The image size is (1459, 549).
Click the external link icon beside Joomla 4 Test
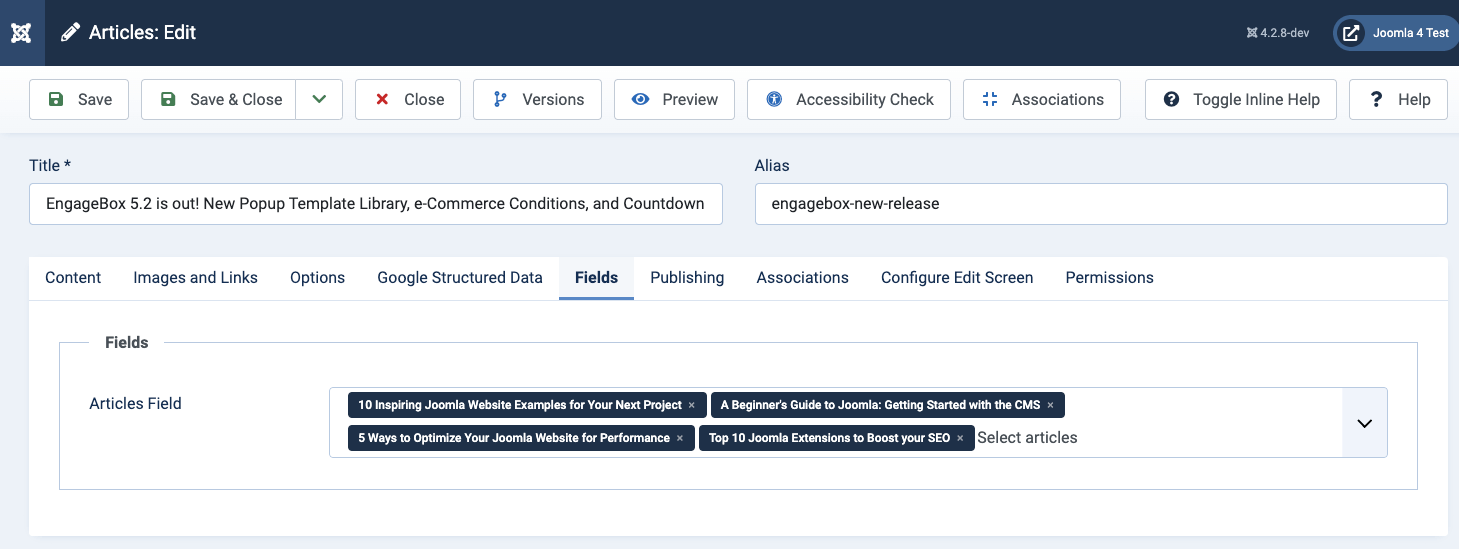click(x=1351, y=33)
